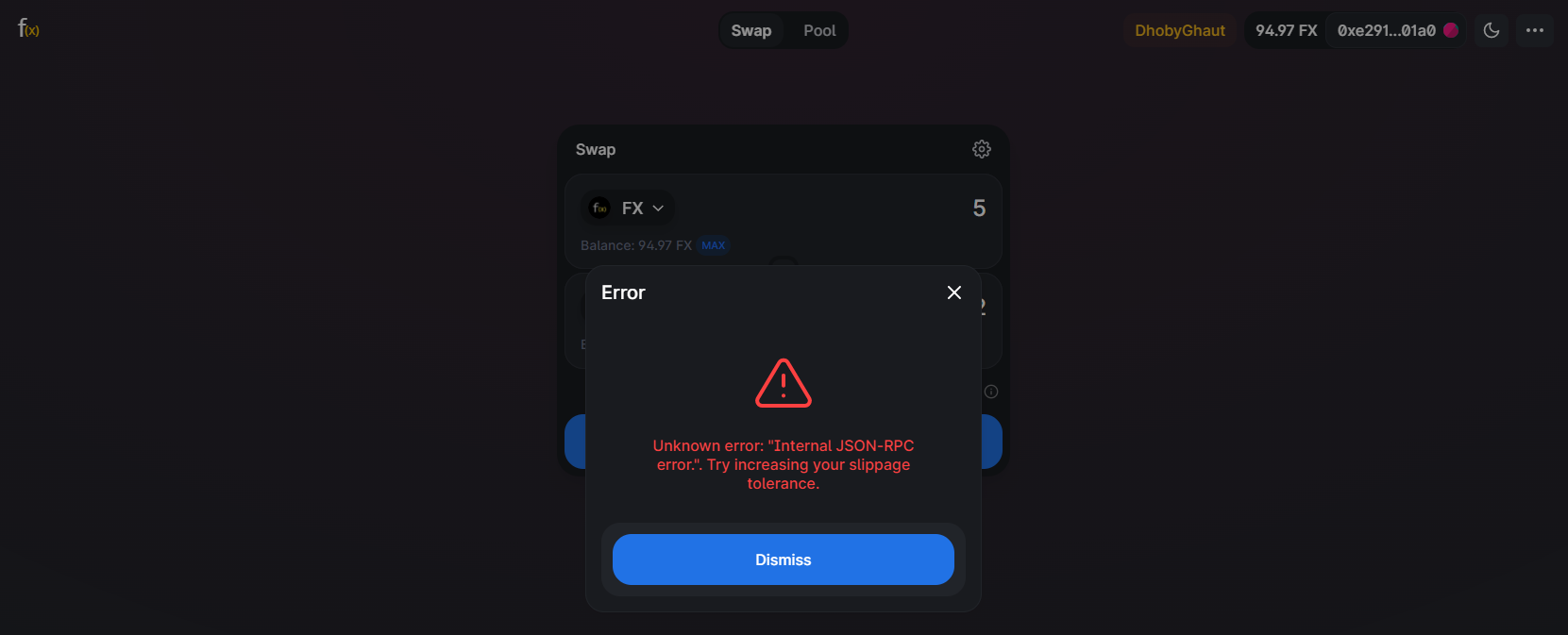Close the Error dialog with X
This screenshot has width=1568, height=635.
pos(954,292)
